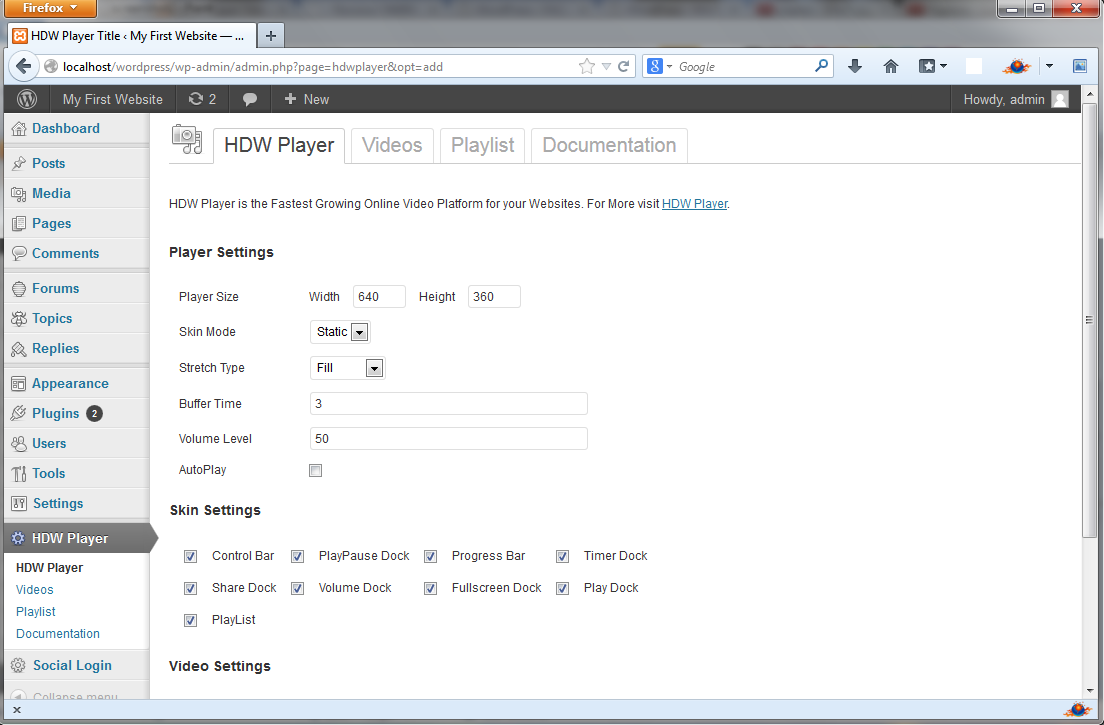
Task: Open the Skin Mode dropdown
Action: [x=340, y=332]
